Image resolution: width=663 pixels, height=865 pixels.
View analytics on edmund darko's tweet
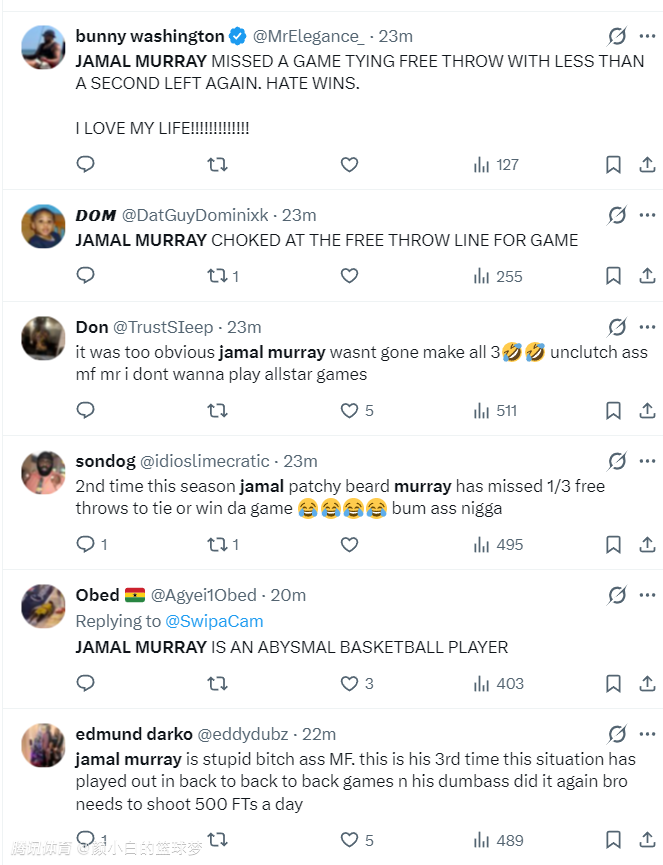pos(497,841)
